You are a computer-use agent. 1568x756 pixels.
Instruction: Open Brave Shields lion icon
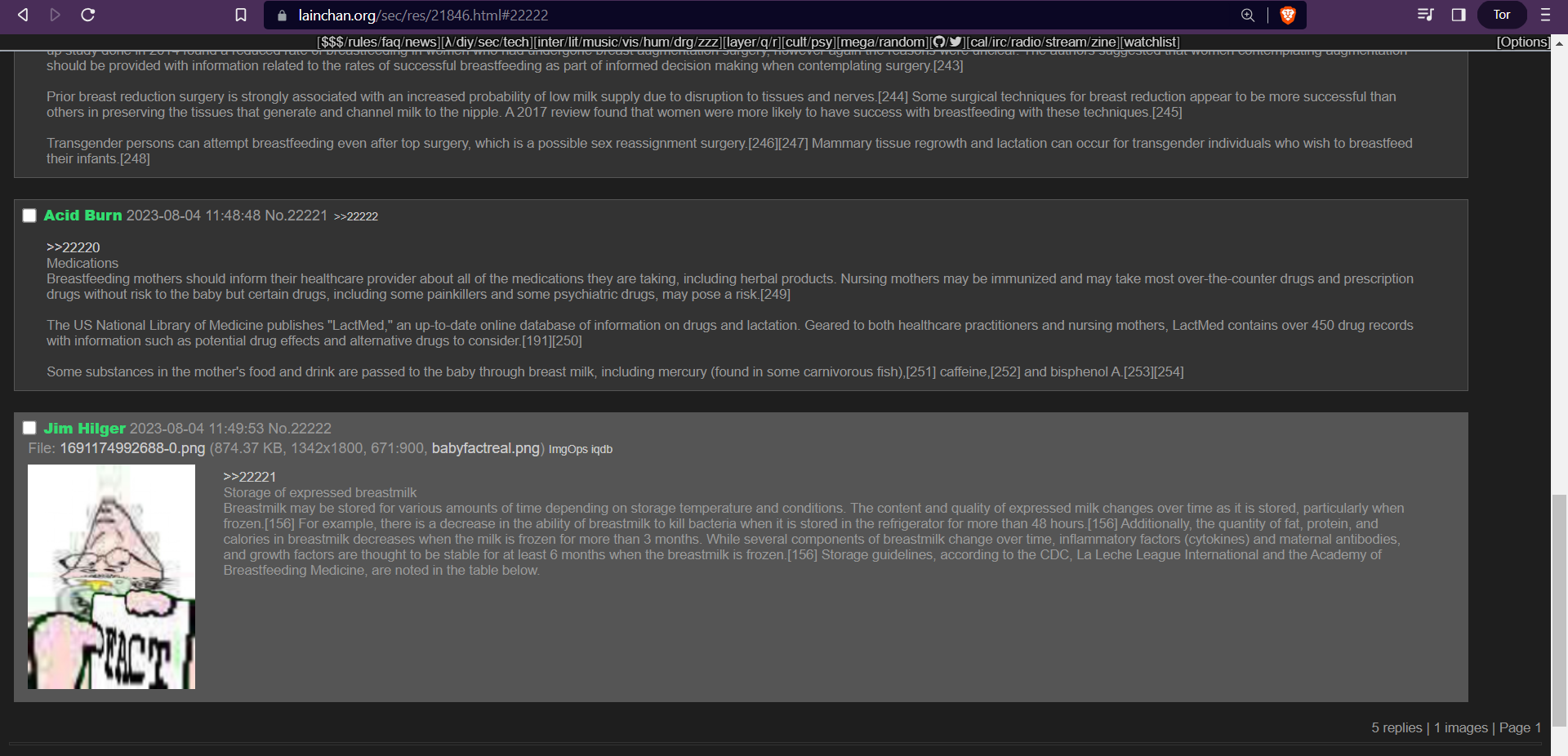(x=1288, y=15)
